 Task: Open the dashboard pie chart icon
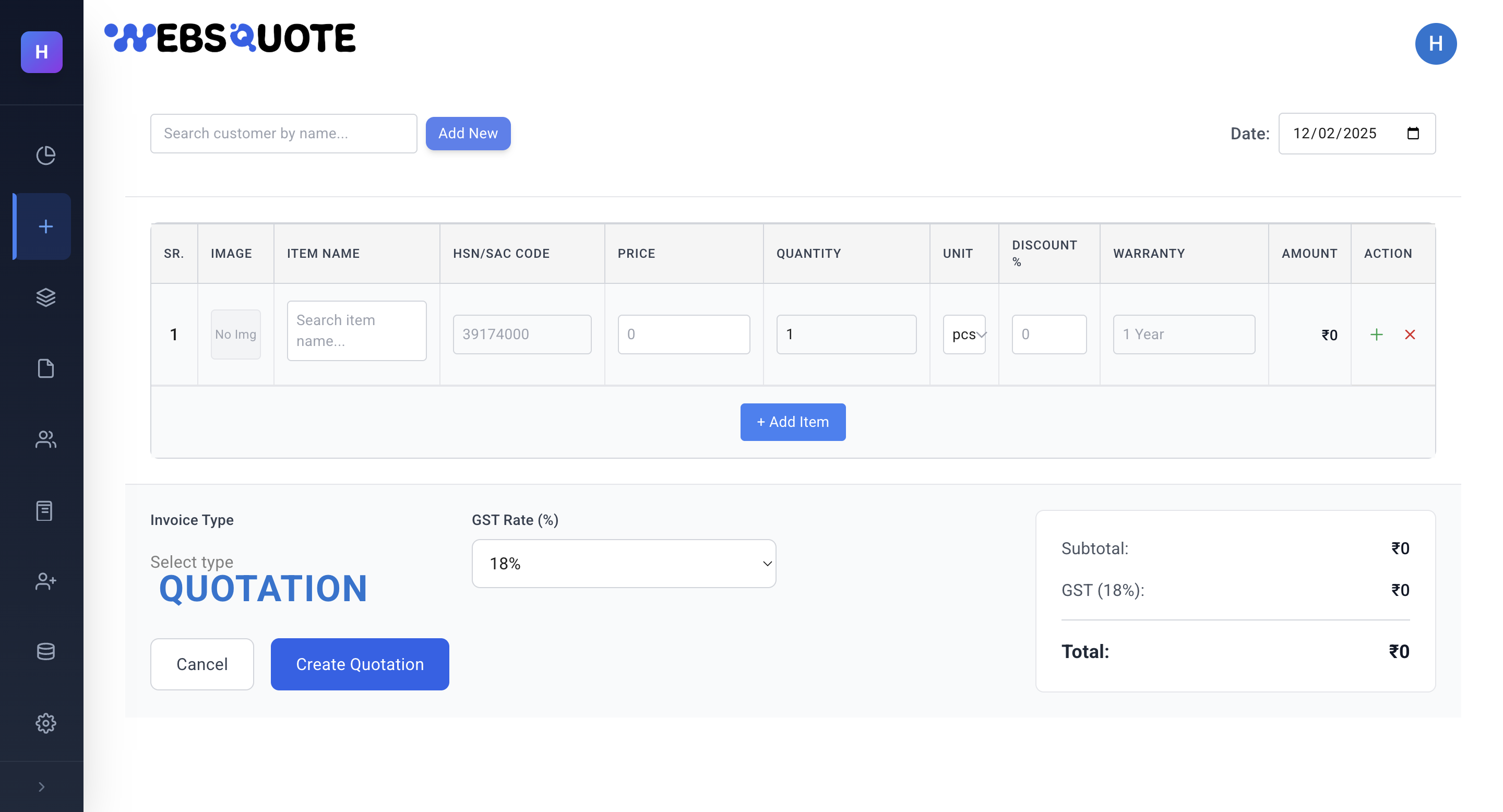(x=45, y=156)
